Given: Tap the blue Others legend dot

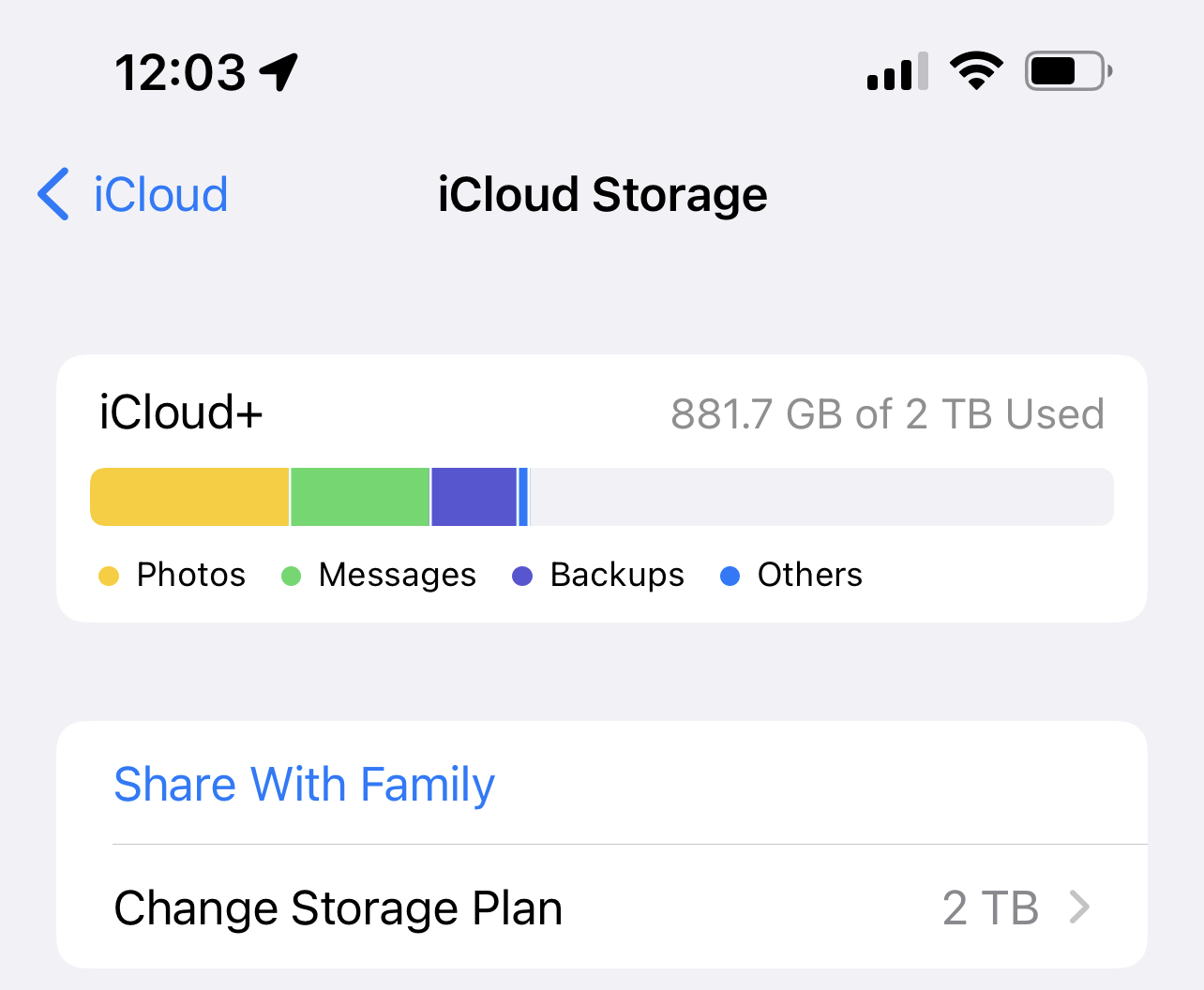Looking at the screenshot, I should [x=730, y=576].
